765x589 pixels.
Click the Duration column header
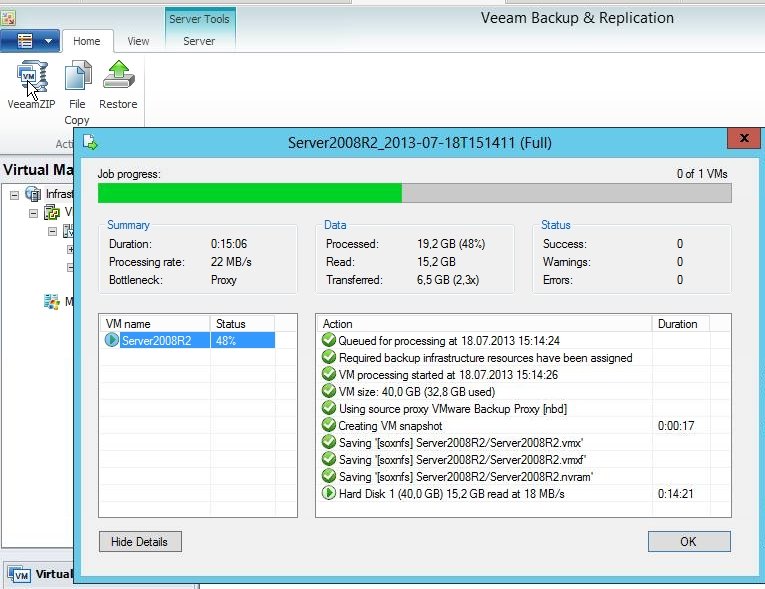coord(680,324)
